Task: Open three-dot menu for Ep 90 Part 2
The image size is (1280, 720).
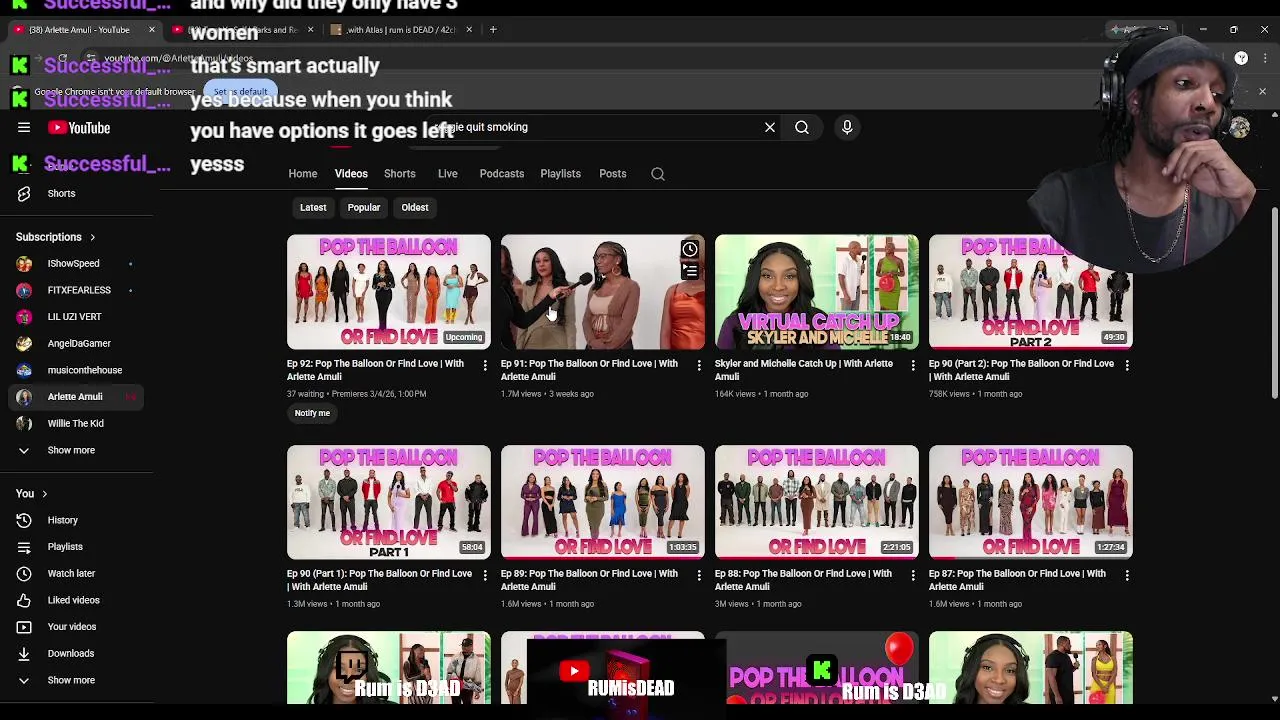Action: (x=1127, y=366)
